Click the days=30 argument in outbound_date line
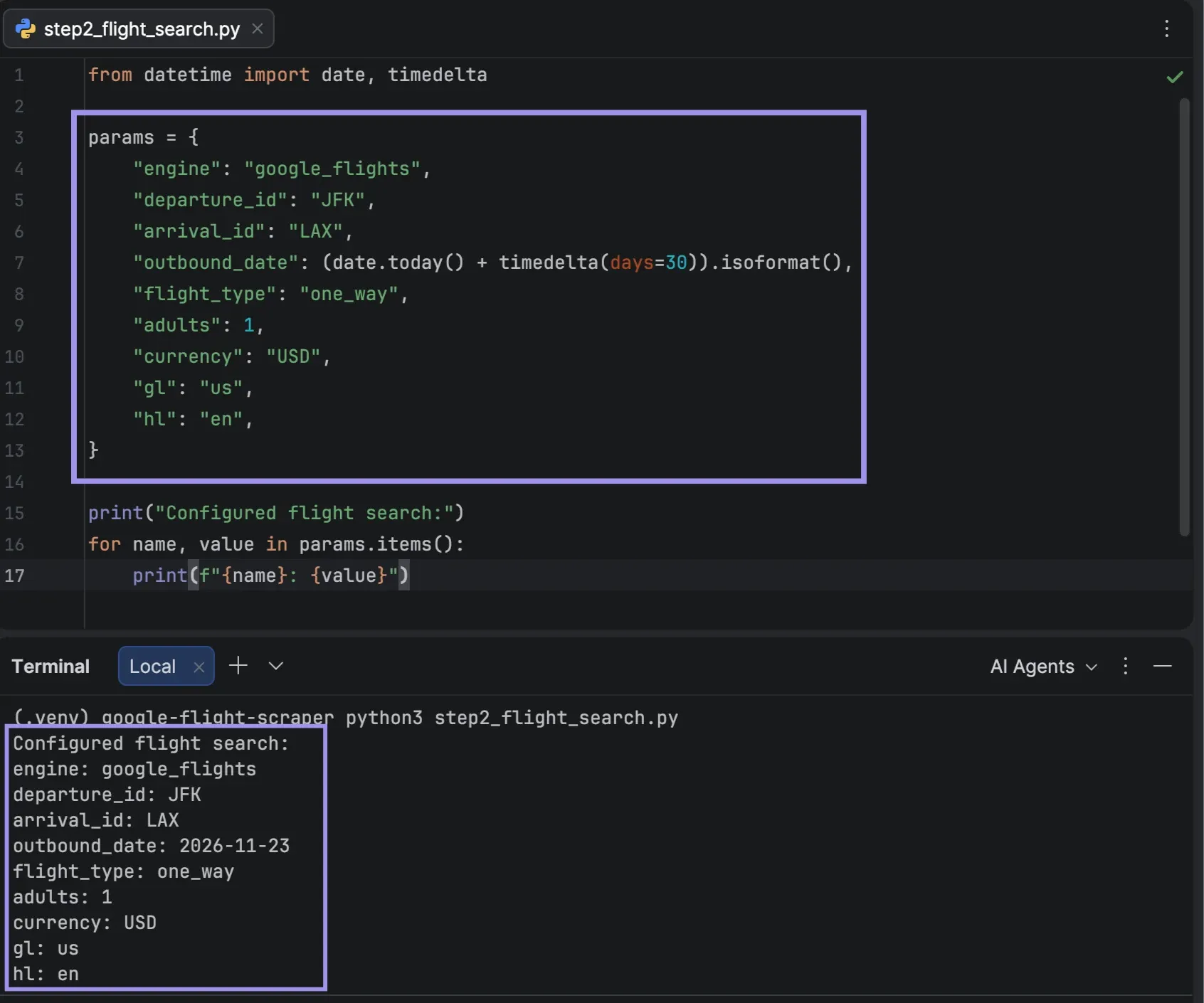1204x1003 pixels. coord(648,262)
